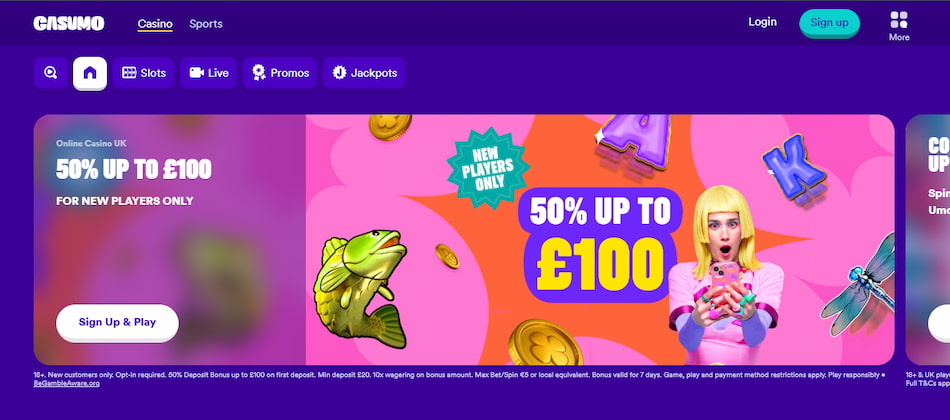Click the green fish illustration in banner
The width and height of the screenshot is (950, 420).
[360, 288]
